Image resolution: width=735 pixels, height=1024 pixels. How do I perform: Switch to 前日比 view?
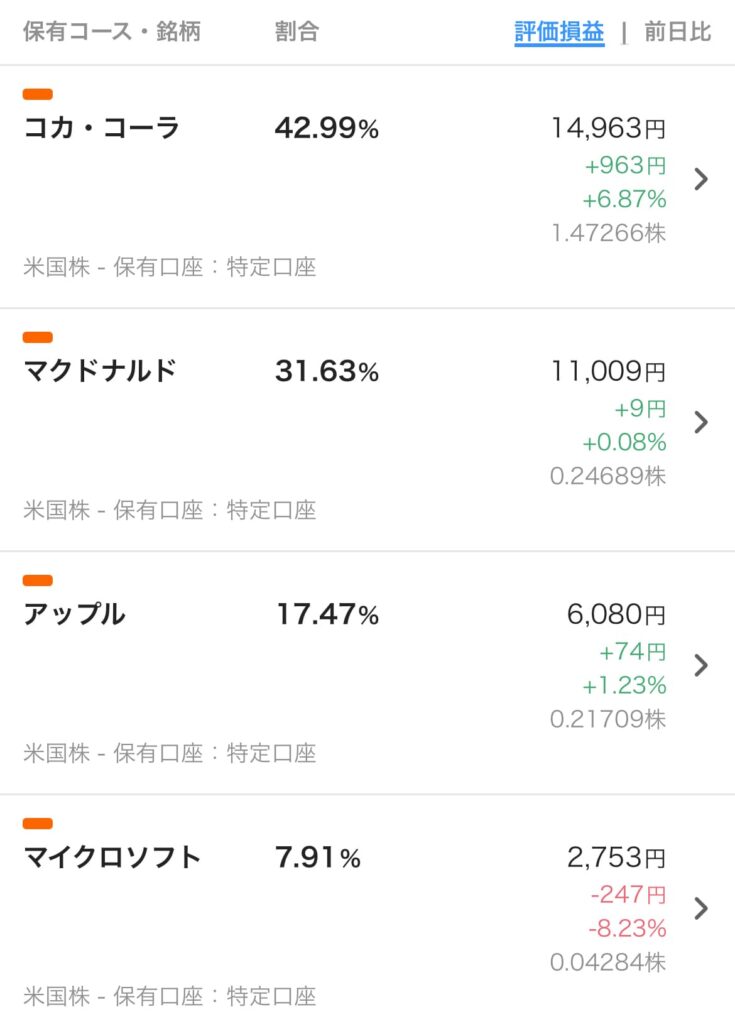tap(678, 31)
